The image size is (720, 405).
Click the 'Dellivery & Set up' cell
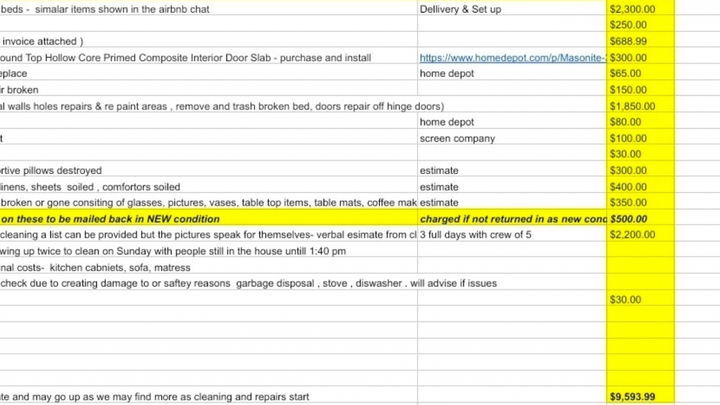[x=512, y=9]
